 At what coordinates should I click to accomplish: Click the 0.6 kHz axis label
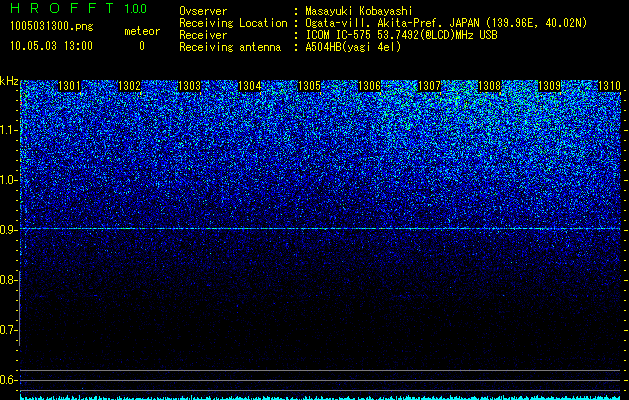tap(9, 380)
